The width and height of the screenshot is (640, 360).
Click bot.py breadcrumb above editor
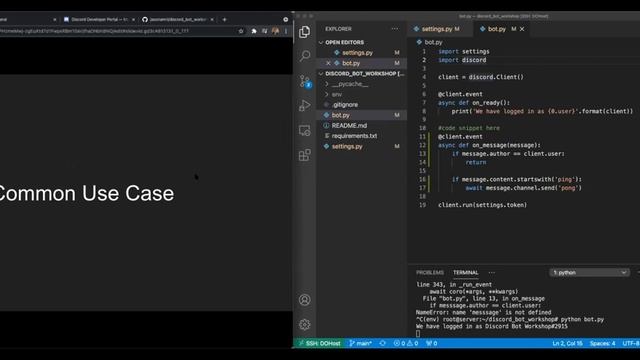pos(429,42)
